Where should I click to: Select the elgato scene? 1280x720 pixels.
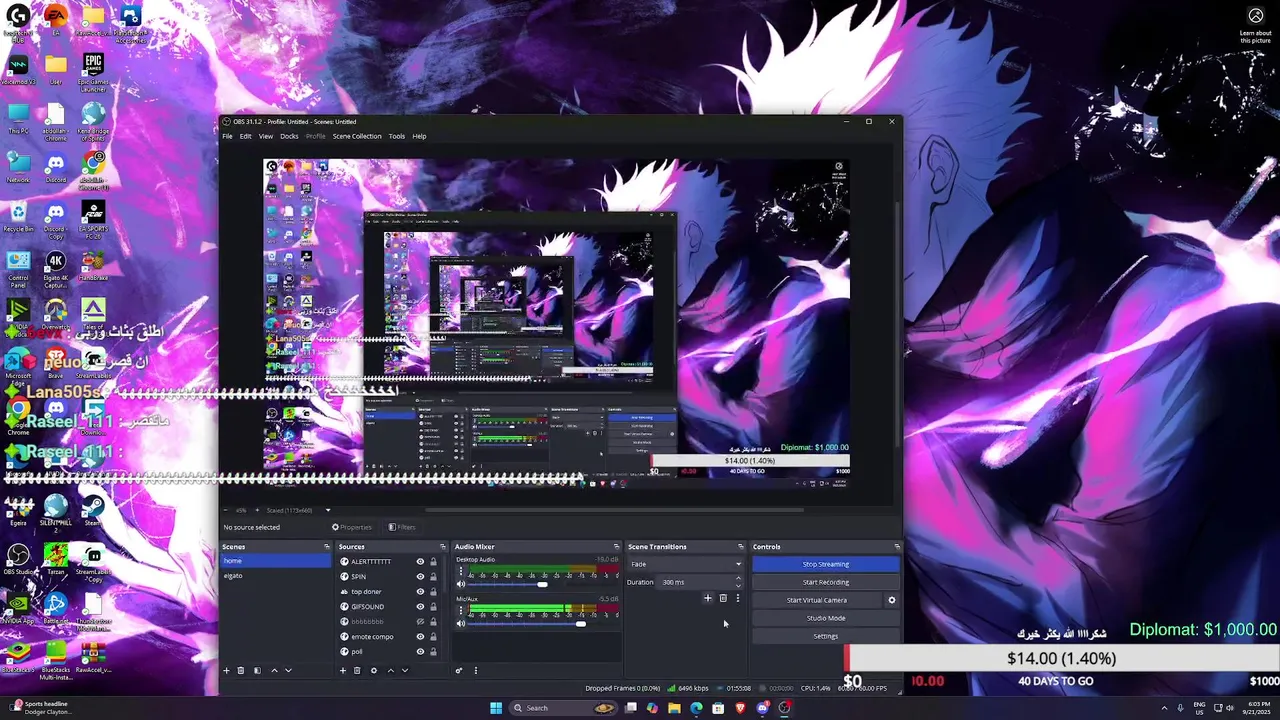(275, 576)
